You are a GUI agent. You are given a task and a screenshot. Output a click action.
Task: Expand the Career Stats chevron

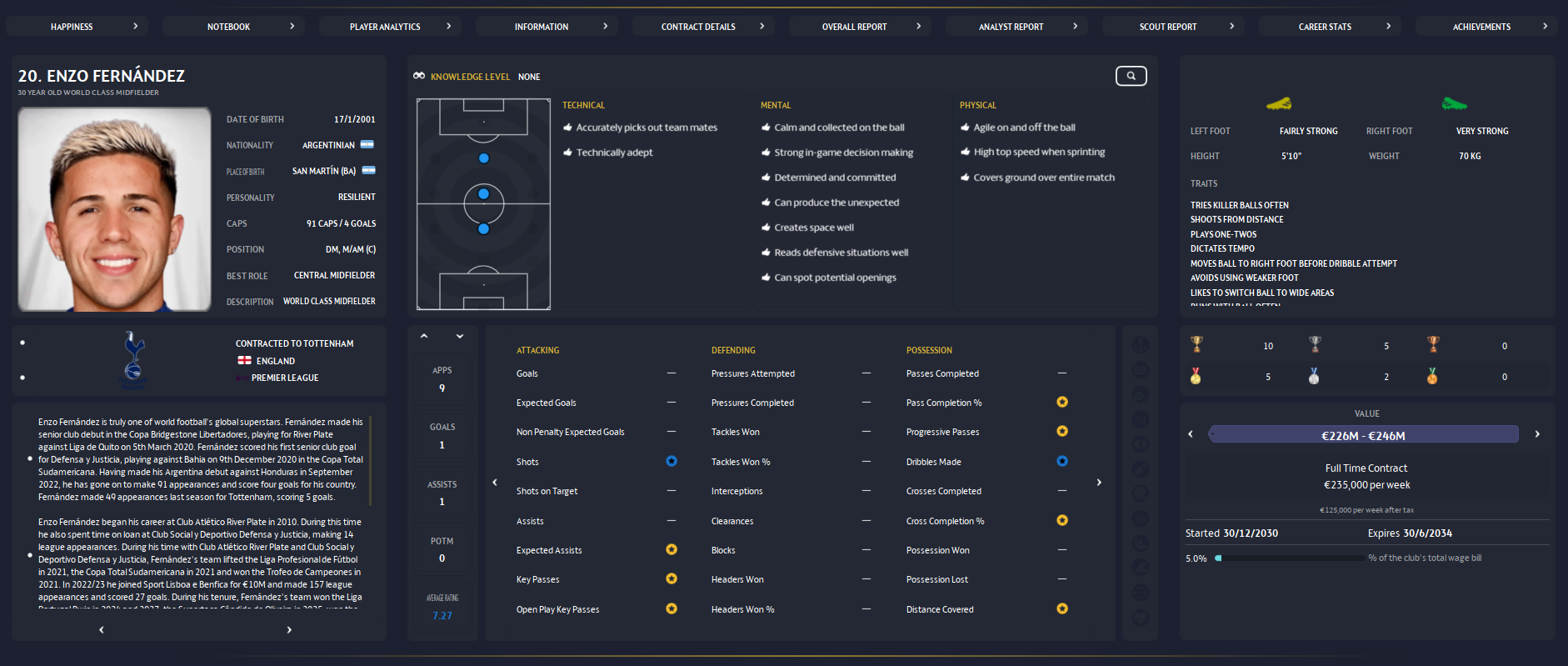coord(1388,26)
